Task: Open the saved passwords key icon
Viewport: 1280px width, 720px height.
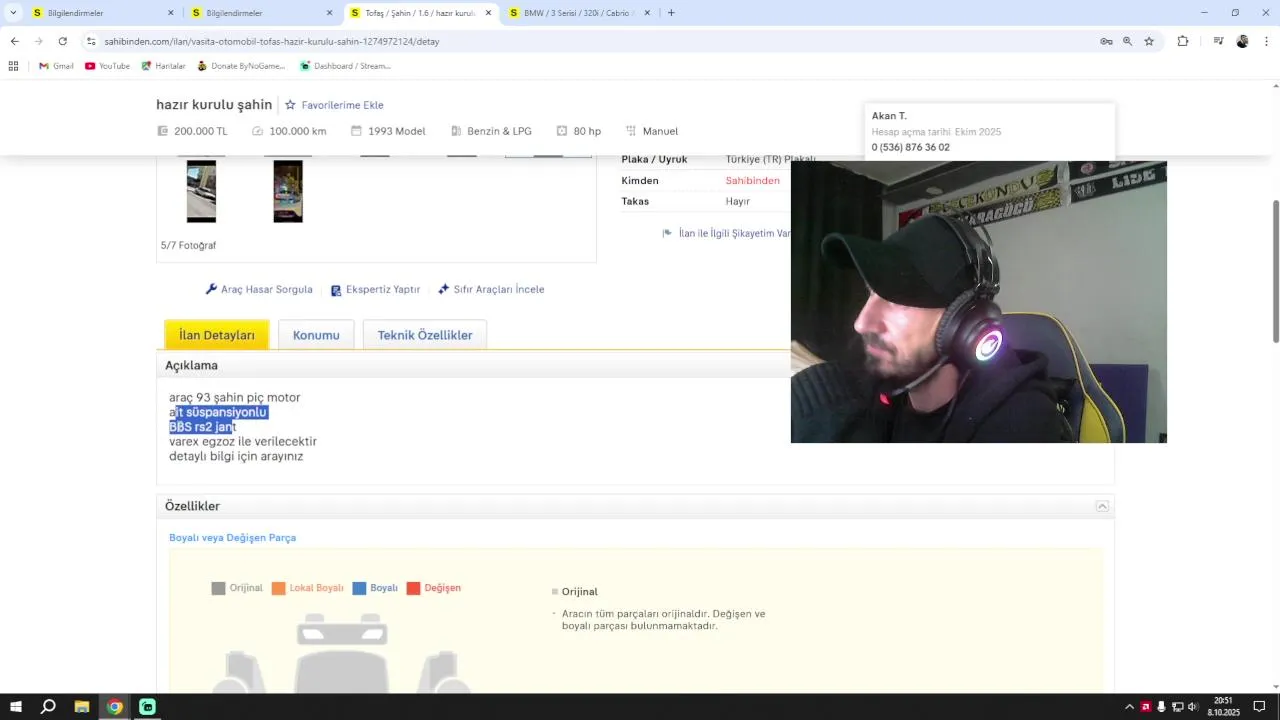Action: (x=1106, y=41)
